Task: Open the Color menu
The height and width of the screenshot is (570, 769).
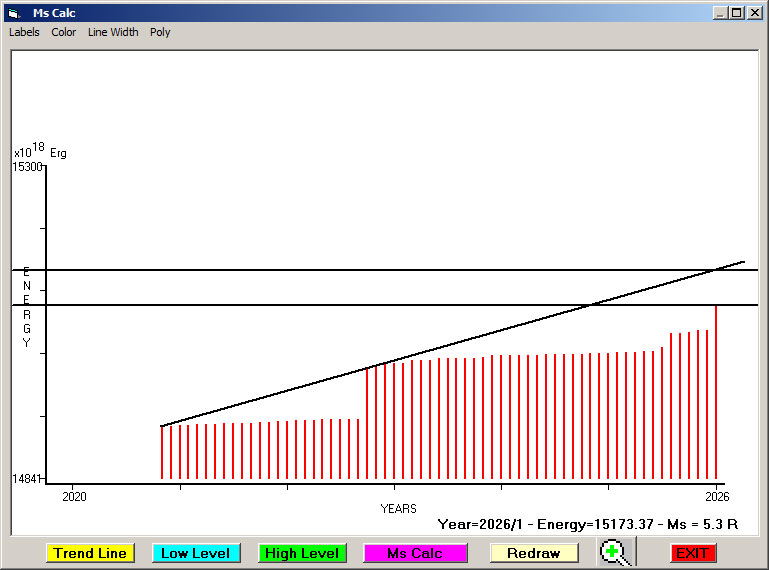Action: 64,32
